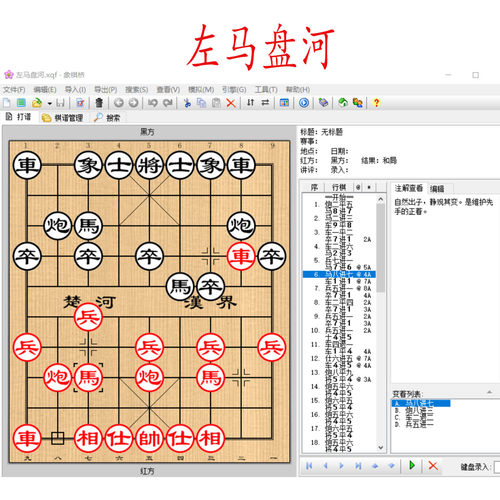Copy using the toolbar copy icon
This screenshot has width=500, height=500.
coord(202,103)
